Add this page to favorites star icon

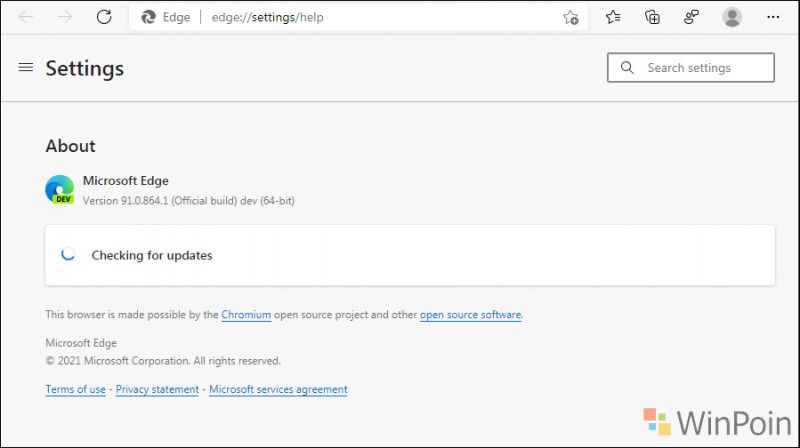coord(570,17)
